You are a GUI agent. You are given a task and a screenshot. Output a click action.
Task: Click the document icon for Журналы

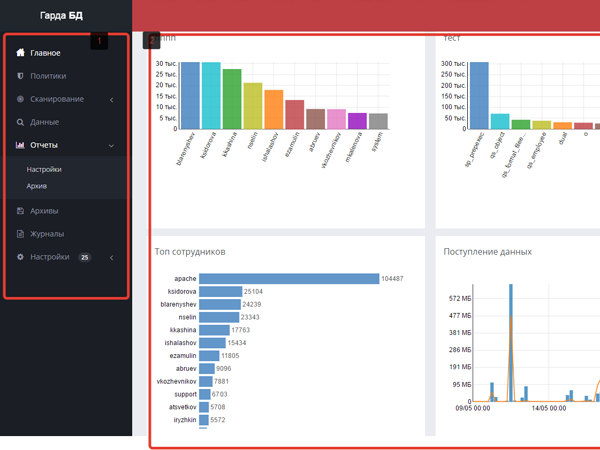[20, 234]
